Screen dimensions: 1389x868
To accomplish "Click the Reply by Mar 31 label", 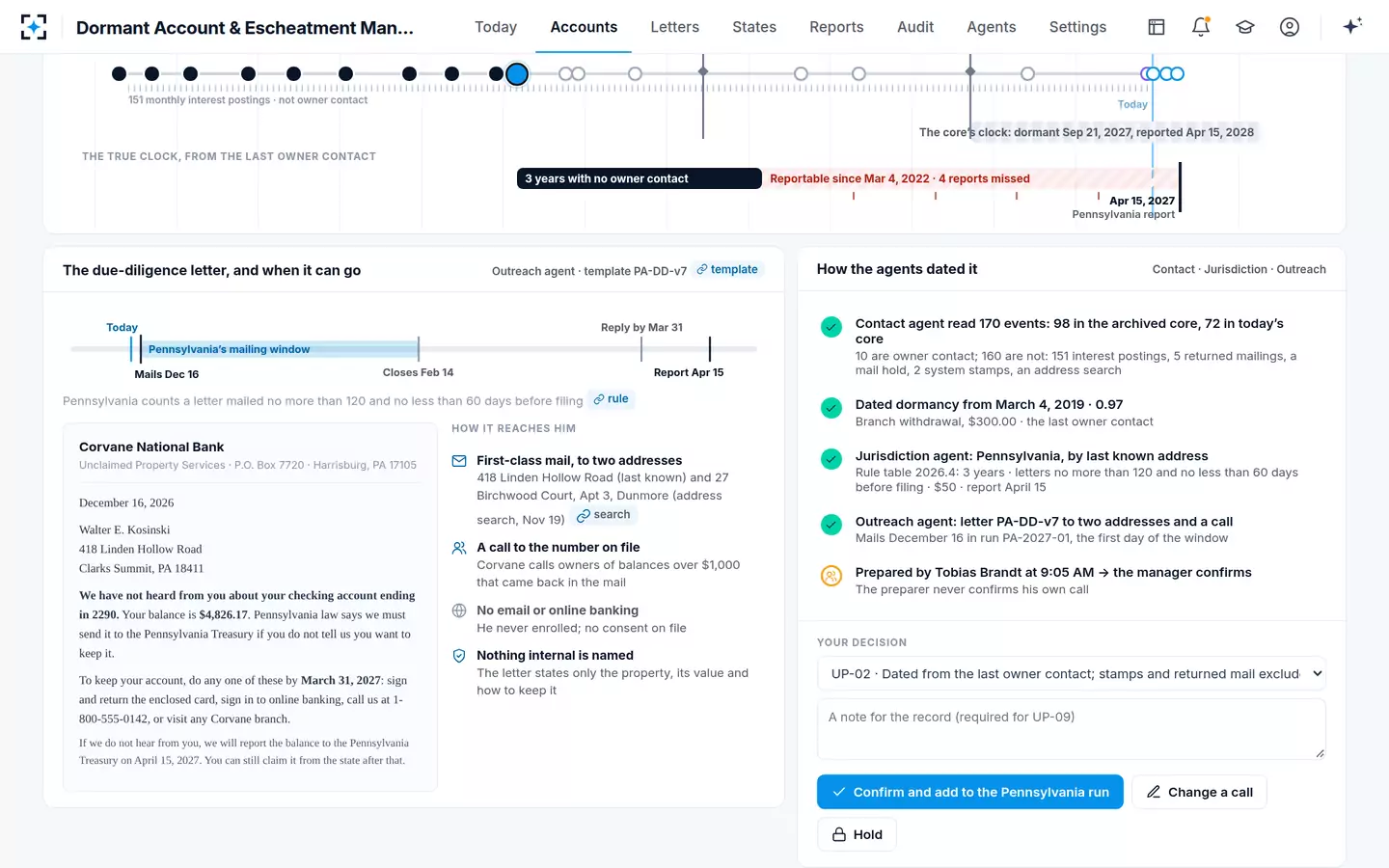I will pos(641,328).
